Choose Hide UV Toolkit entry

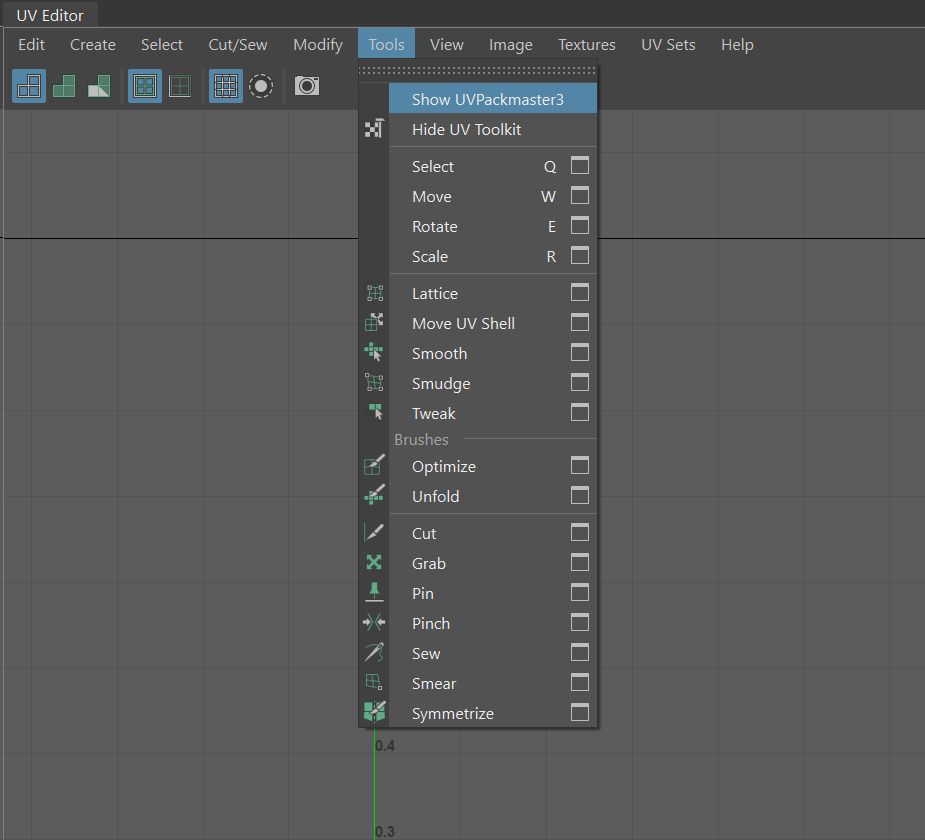click(x=493, y=129)
